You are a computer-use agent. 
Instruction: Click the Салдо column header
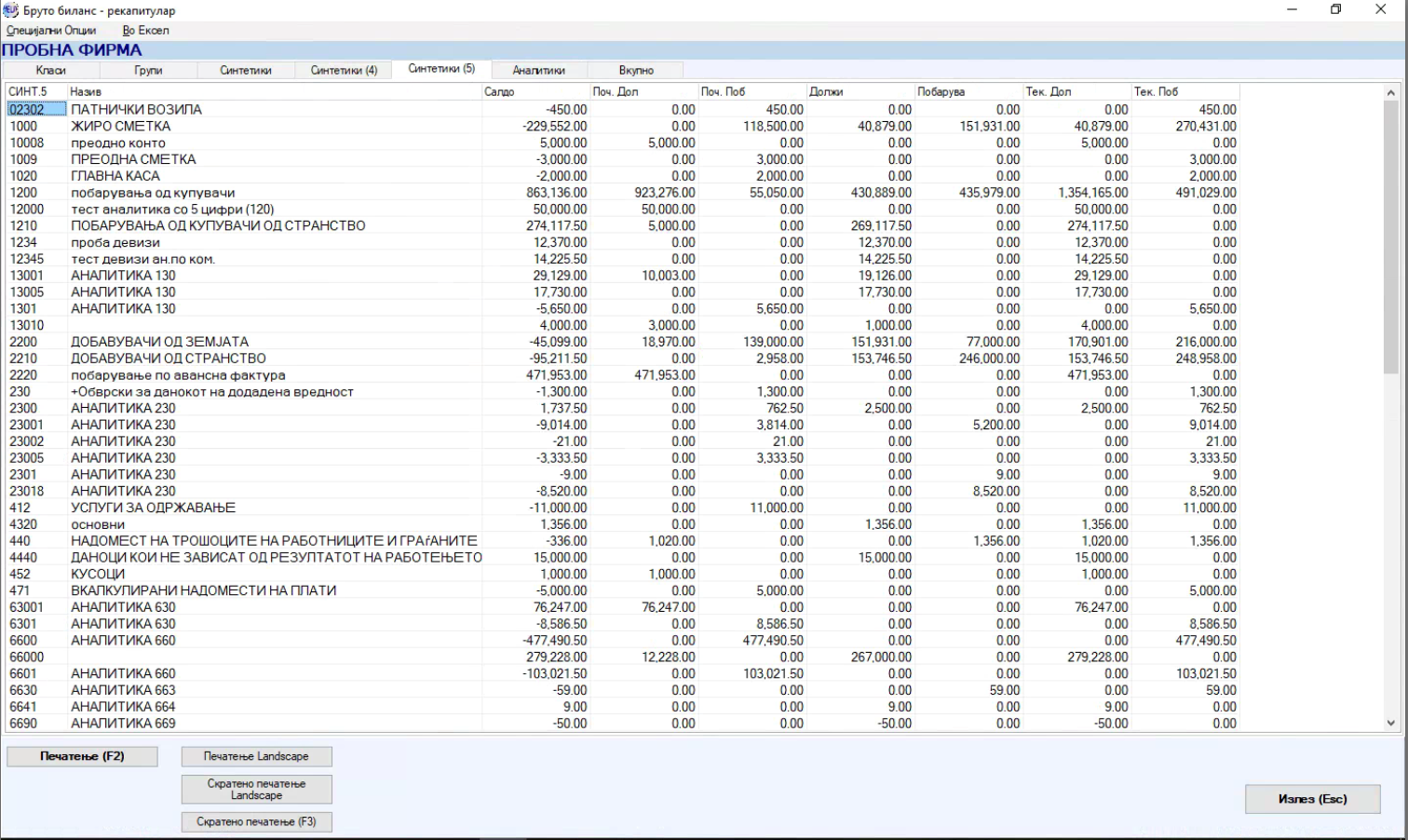coord(535,92)
